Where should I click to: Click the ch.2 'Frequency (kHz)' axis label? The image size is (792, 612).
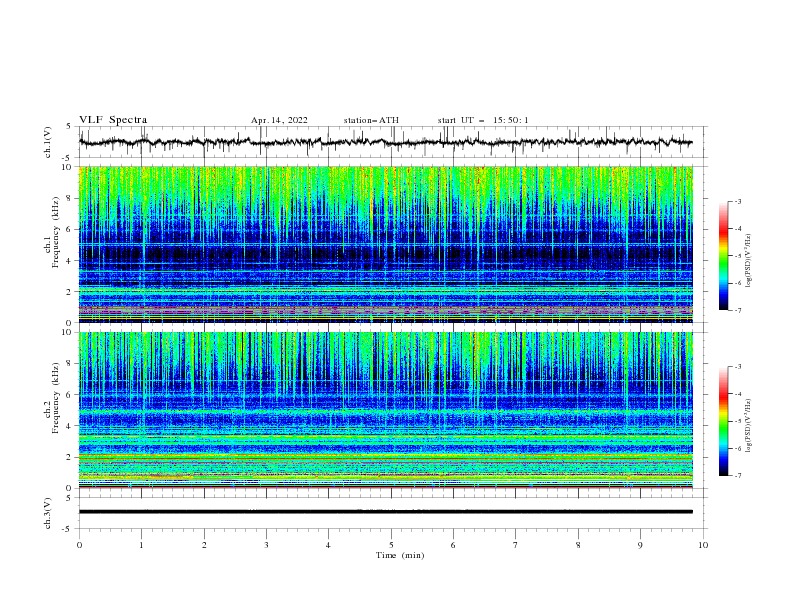pos(56,397)
